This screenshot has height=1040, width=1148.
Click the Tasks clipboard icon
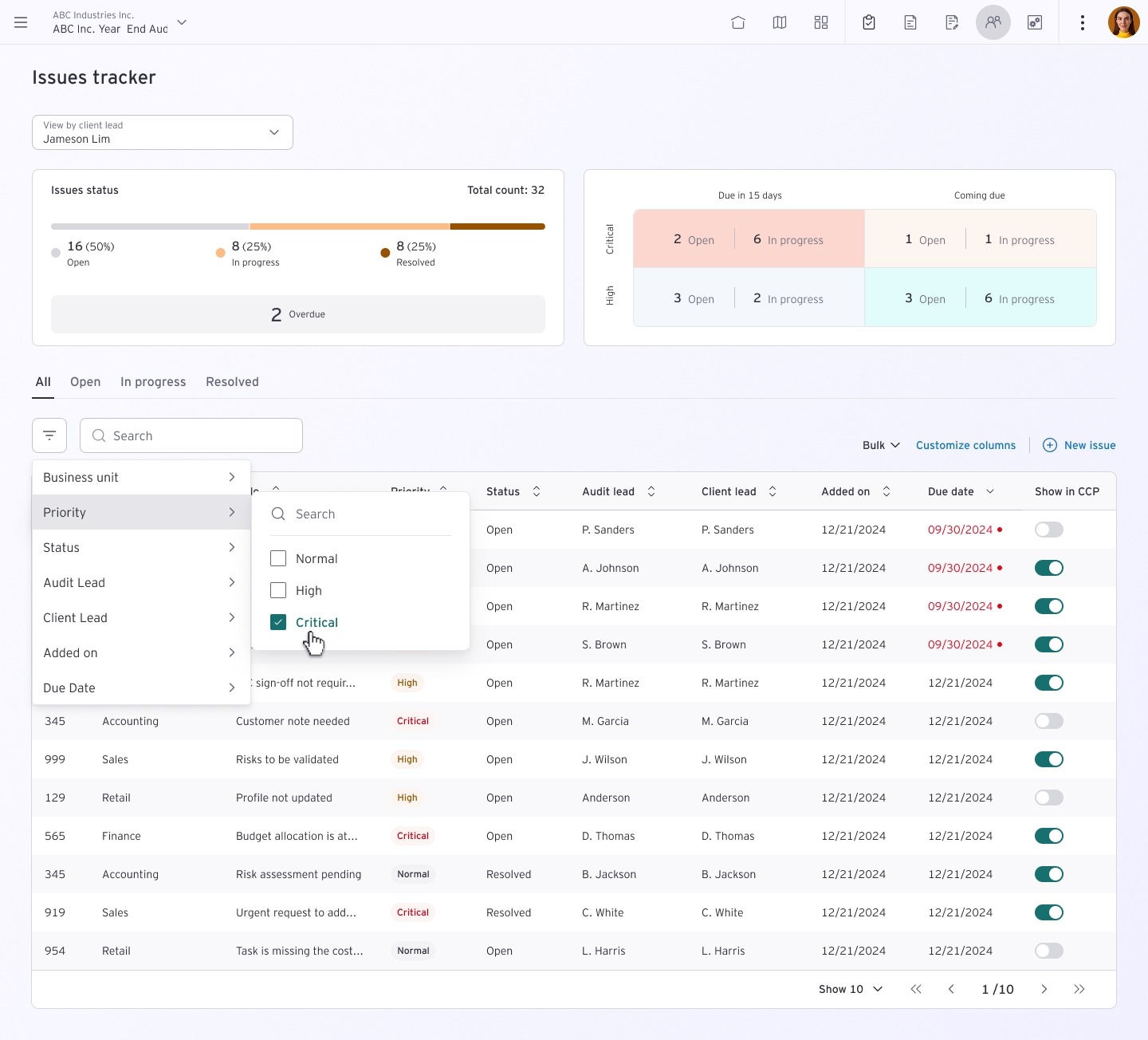tap(869, 22)
